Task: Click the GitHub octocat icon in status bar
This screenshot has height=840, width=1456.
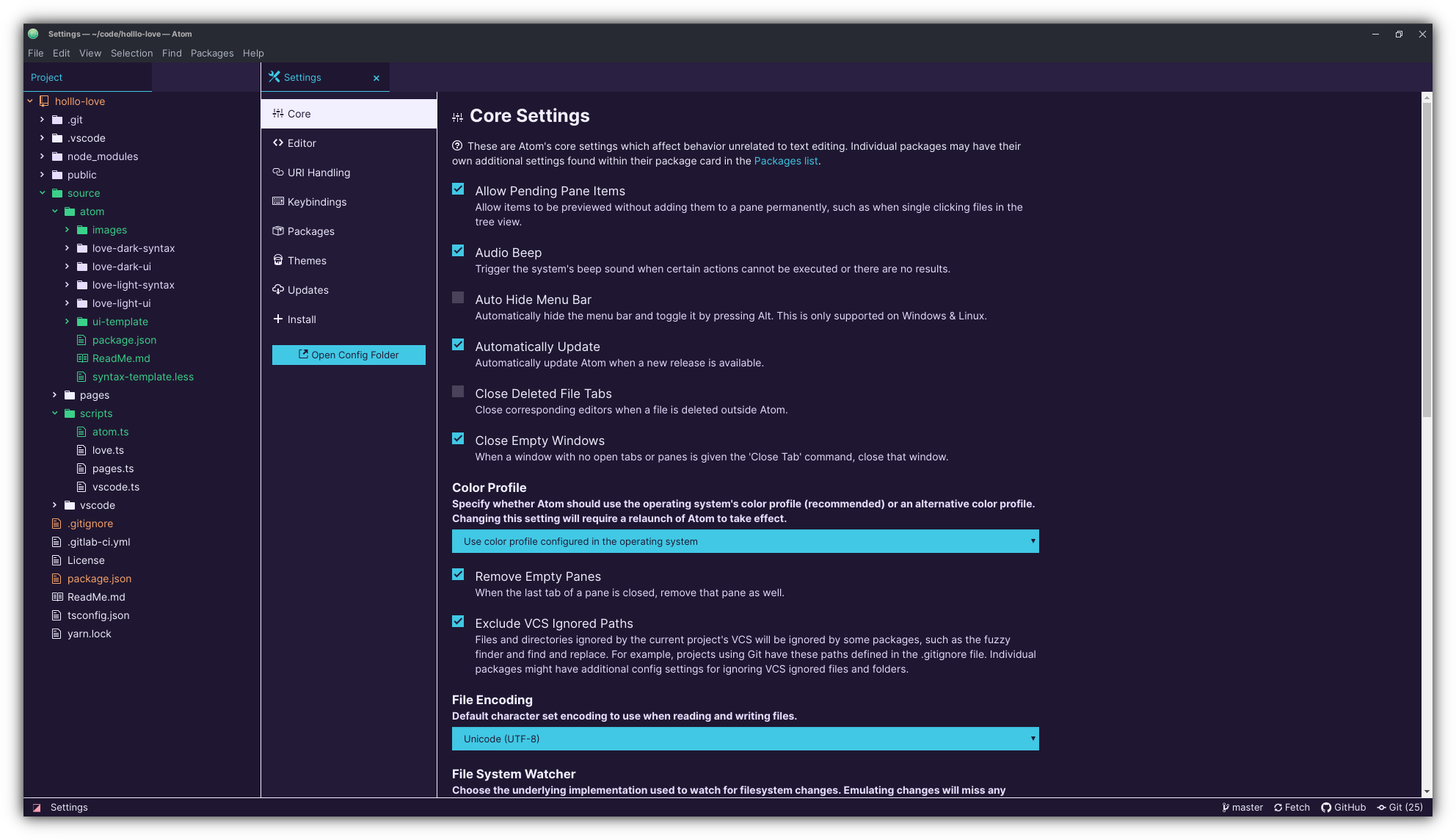Action: (1326, 808)
